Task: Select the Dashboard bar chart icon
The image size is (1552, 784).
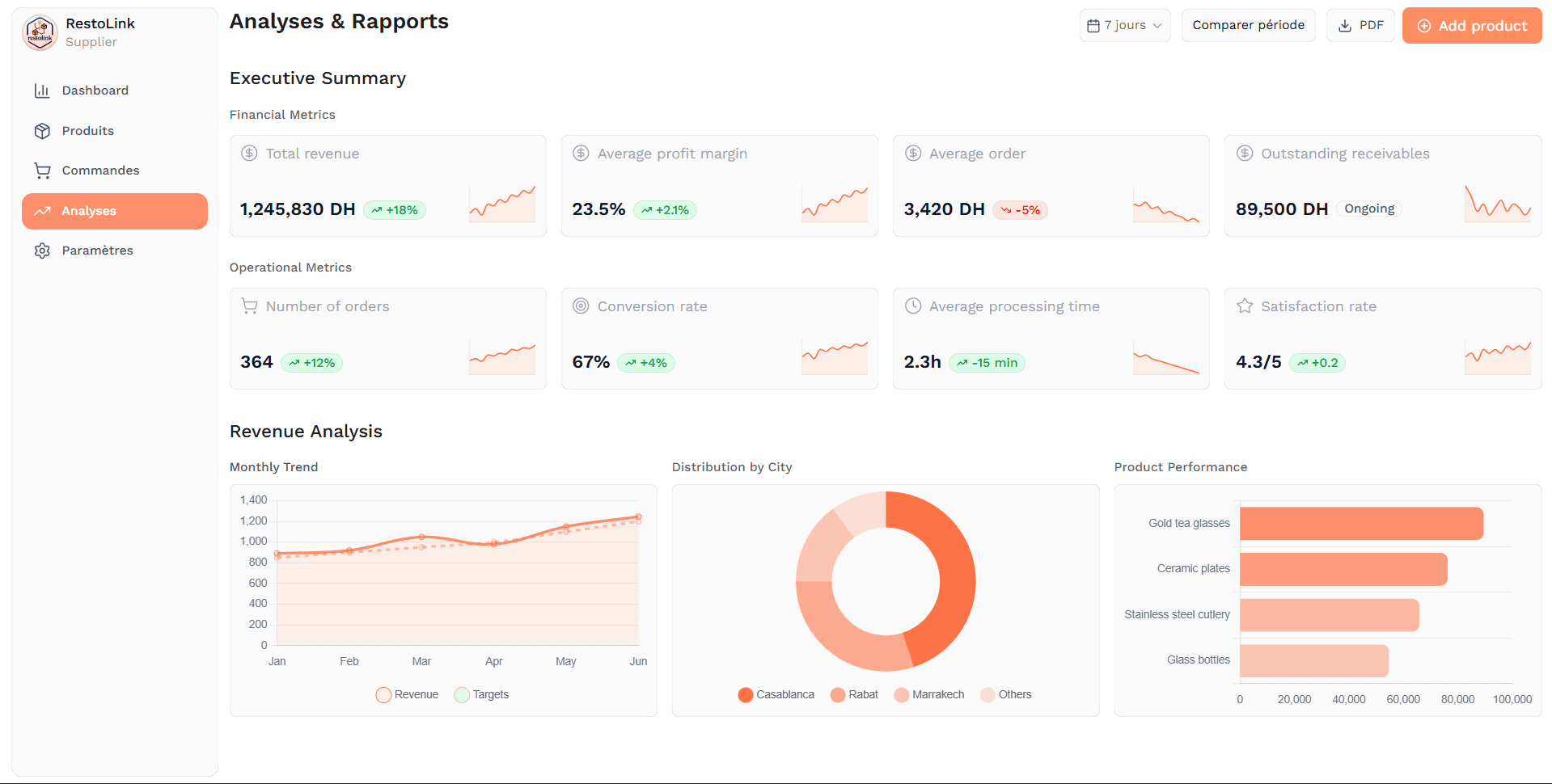Action: coord(42,91)
